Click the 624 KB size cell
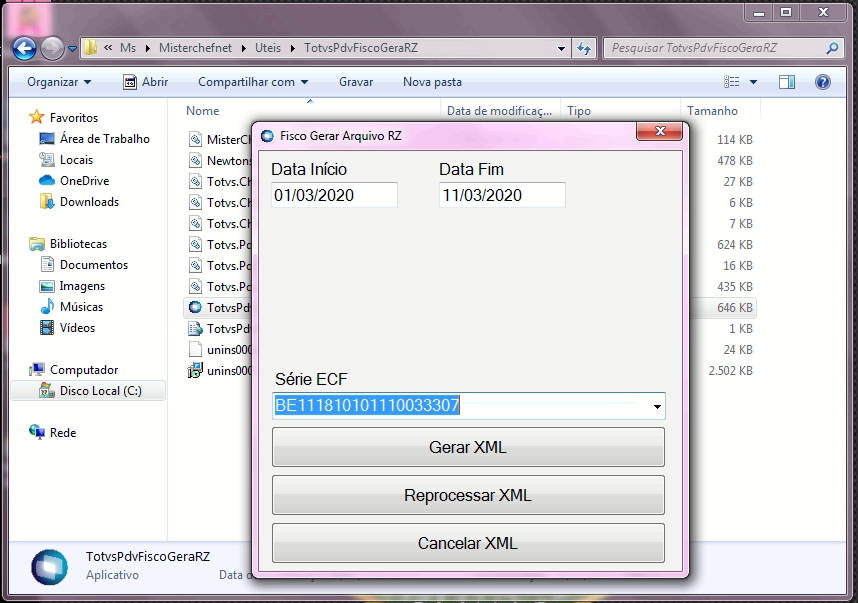 coord(735,245)
